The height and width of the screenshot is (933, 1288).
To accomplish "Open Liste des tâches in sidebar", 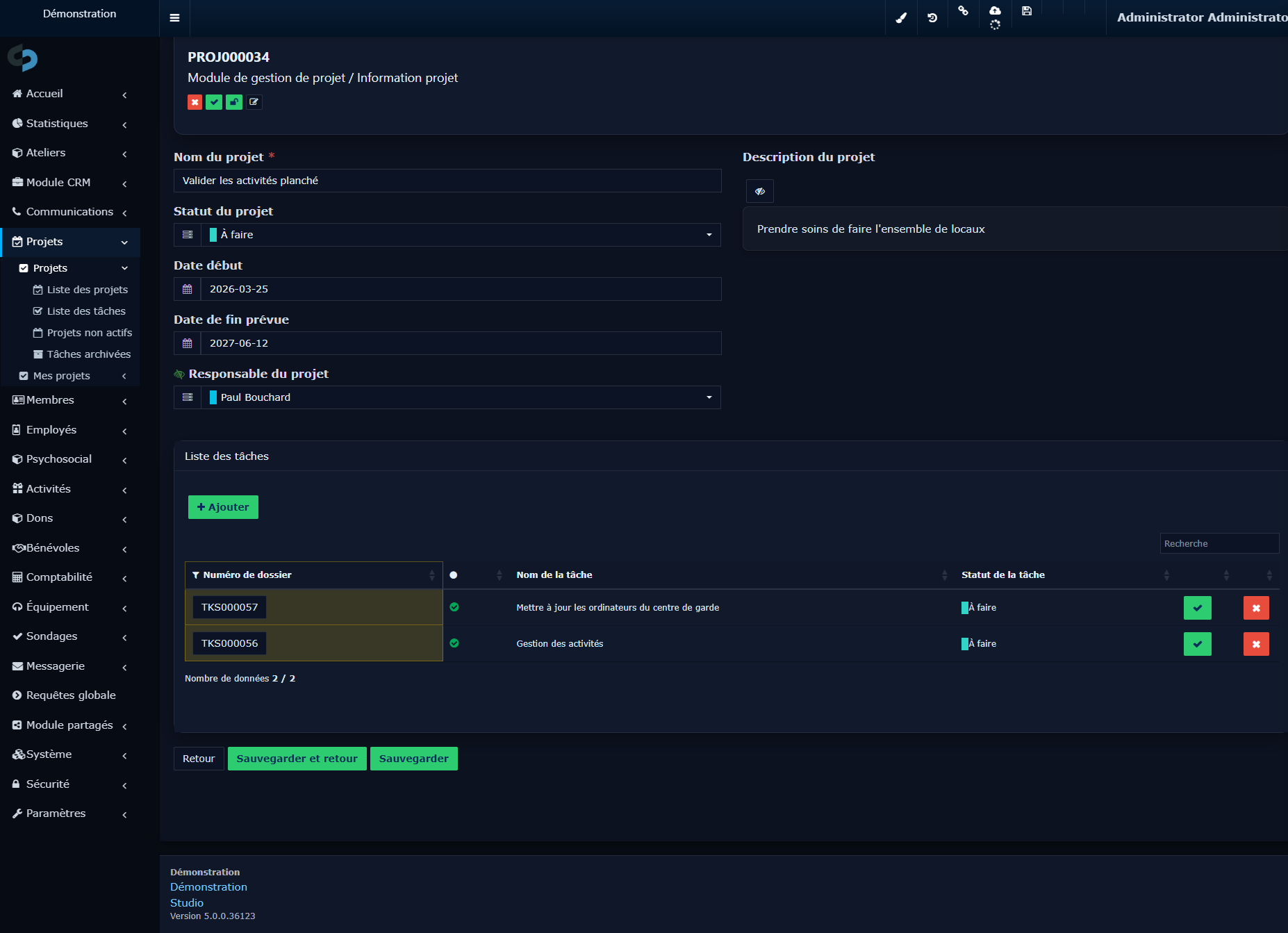I will (86, 311).
